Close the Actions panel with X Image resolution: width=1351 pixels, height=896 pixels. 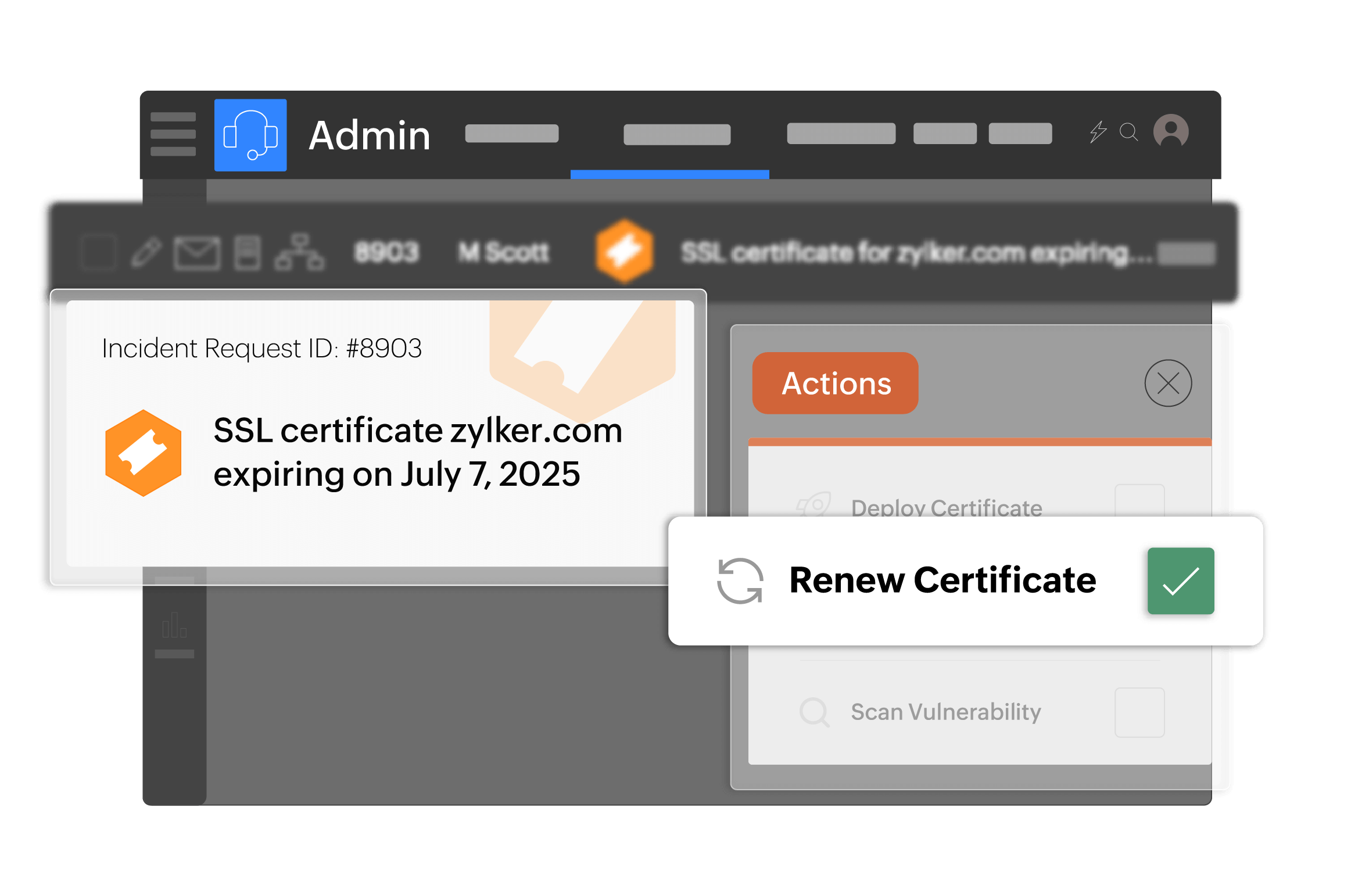(1167, 384)
